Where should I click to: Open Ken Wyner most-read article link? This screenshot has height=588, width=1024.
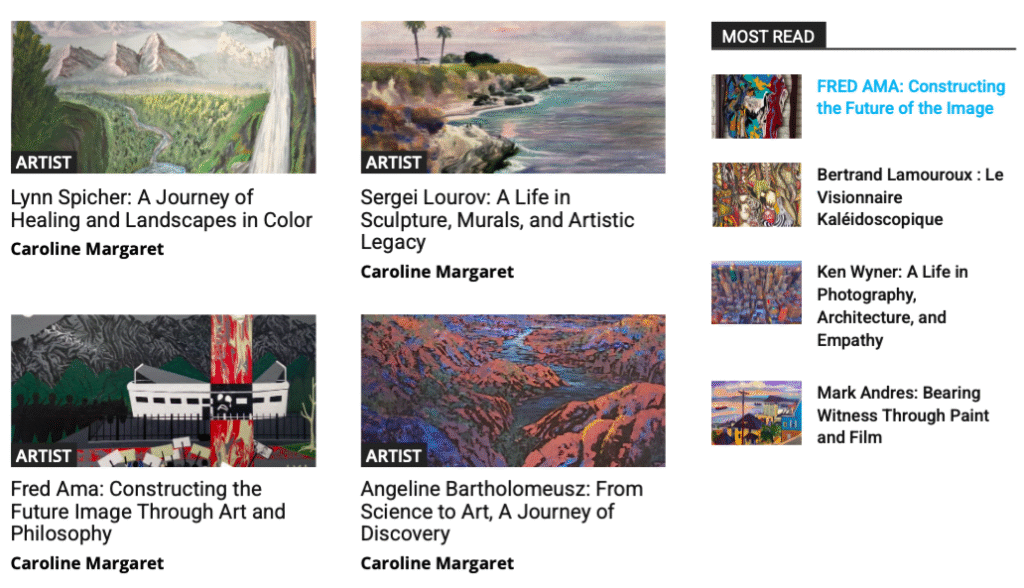pos(892,306)
